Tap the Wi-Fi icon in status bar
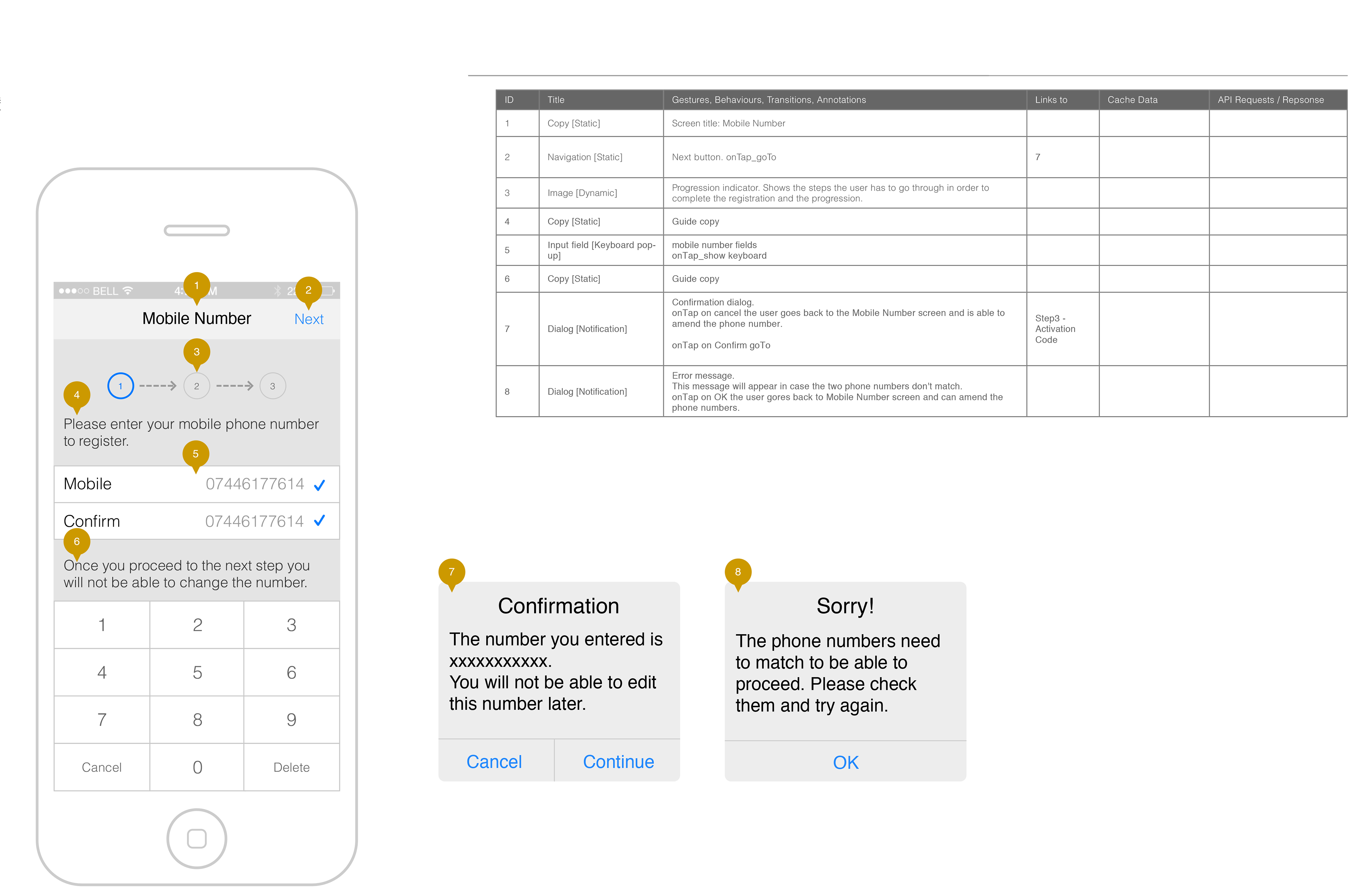1362x896 pixels. coord(128,291)
